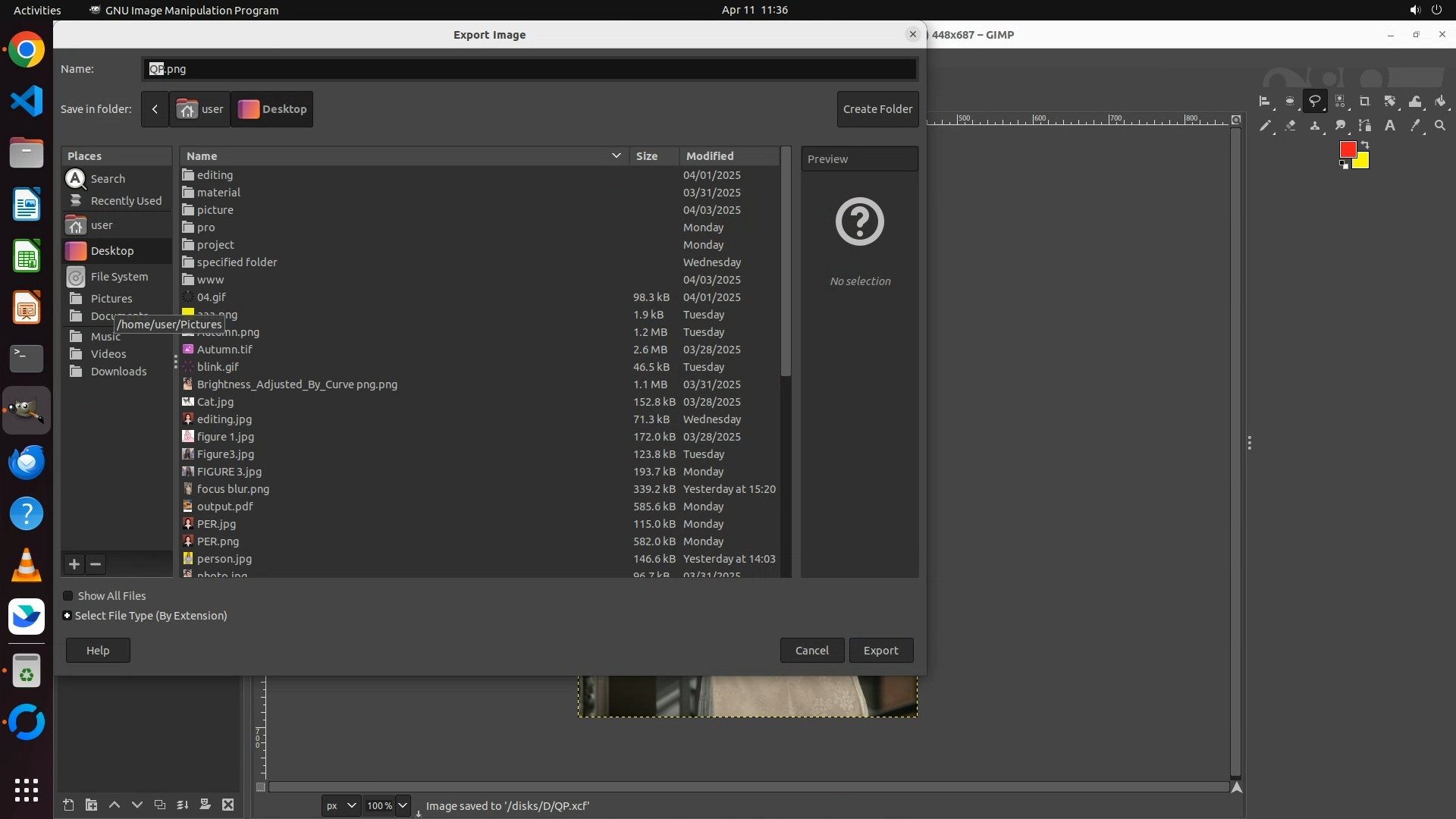Choose the Eraser tool
The width and height of the screenshot is (1456, 819).
(1290, 126)
